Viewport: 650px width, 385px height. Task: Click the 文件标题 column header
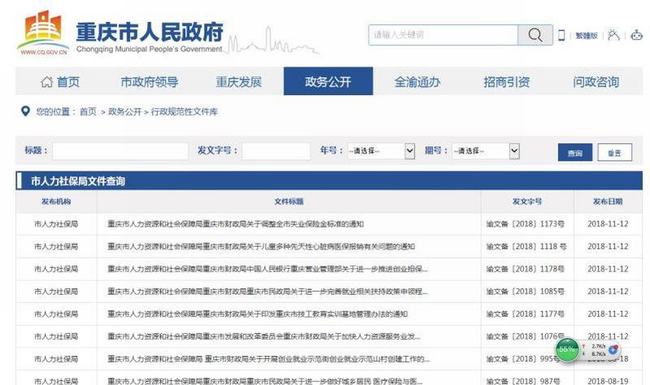(289, 201)
